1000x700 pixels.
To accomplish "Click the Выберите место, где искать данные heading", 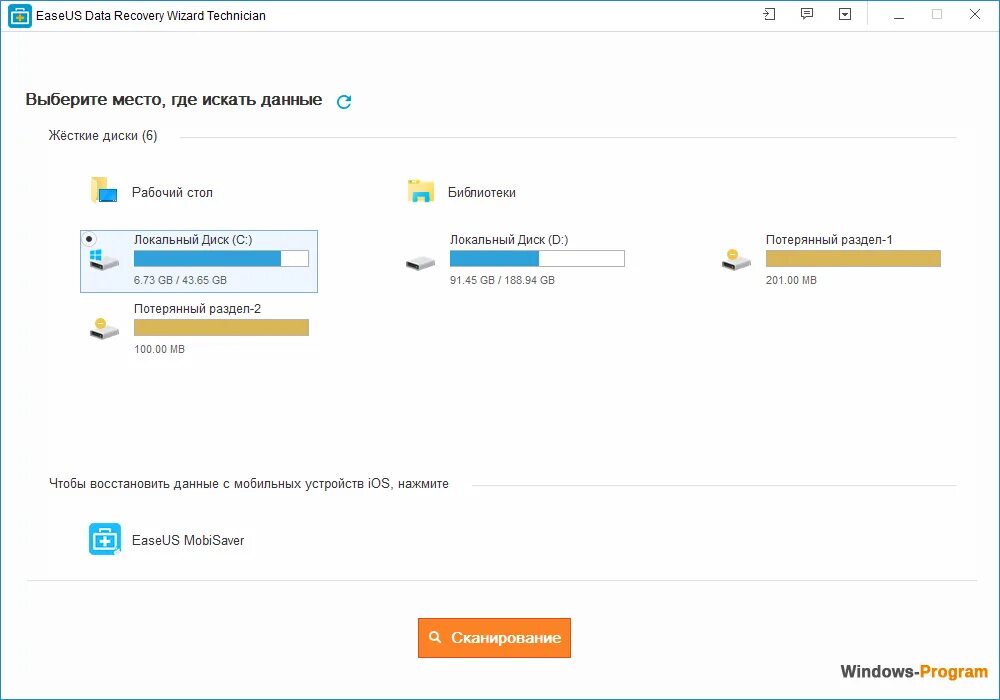I will (x=173, y=99).
